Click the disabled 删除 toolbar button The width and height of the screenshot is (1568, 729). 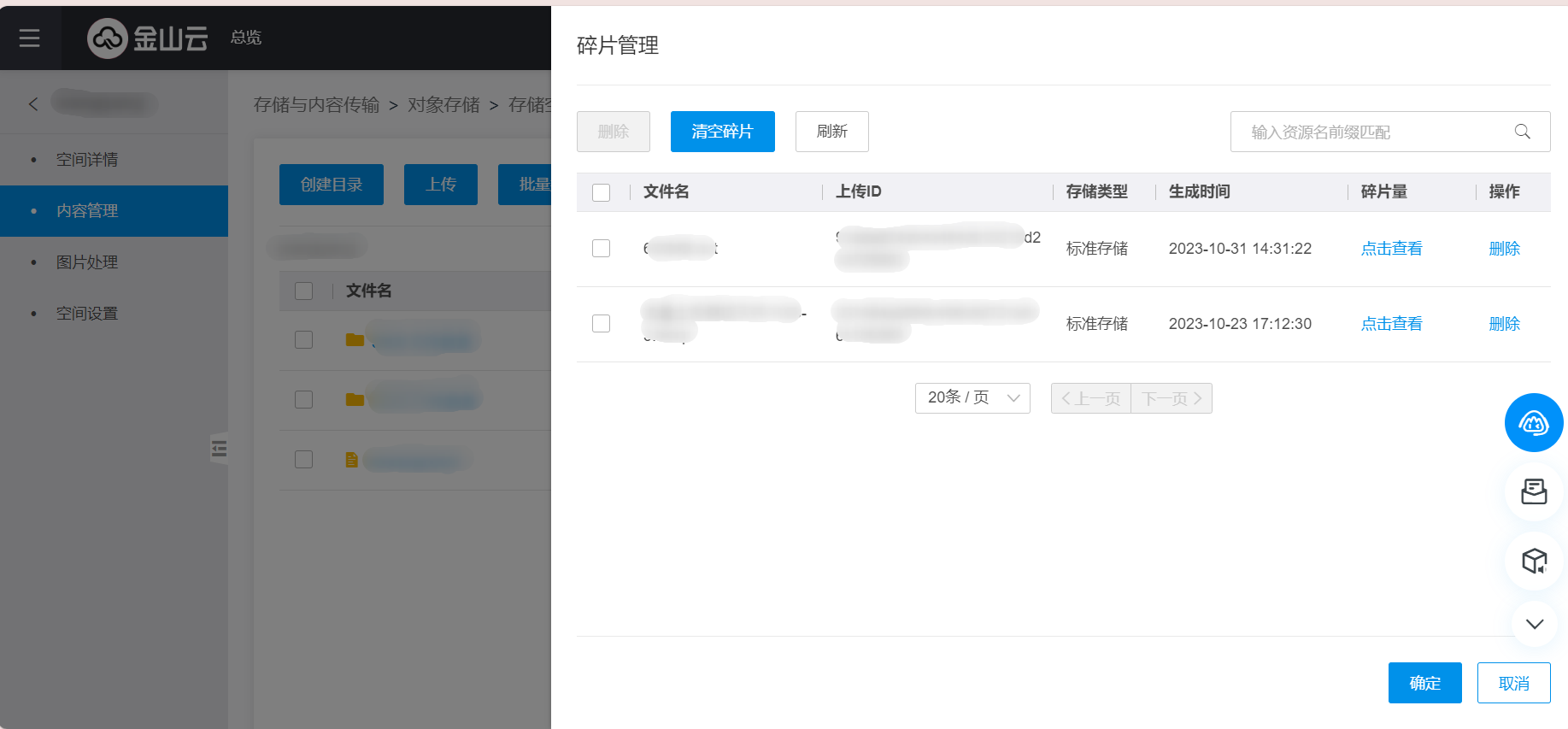[614, 132]
